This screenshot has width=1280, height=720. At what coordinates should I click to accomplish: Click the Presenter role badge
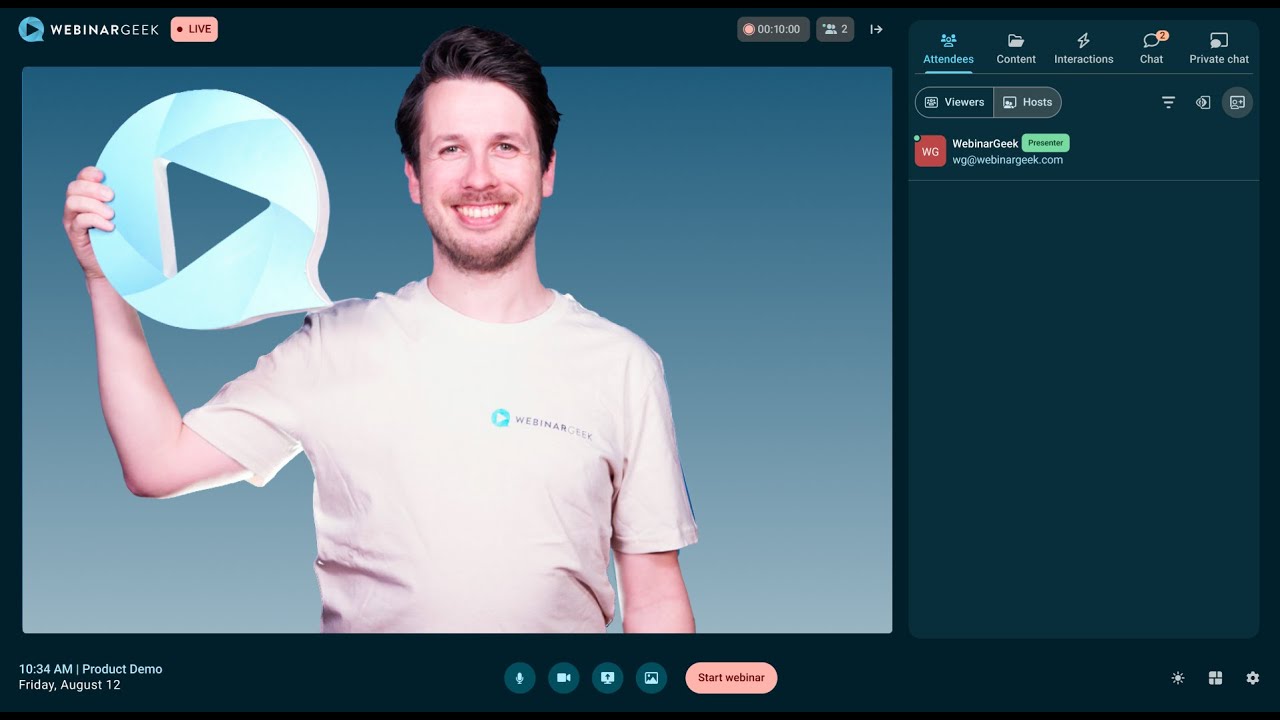click(1046, 143)
